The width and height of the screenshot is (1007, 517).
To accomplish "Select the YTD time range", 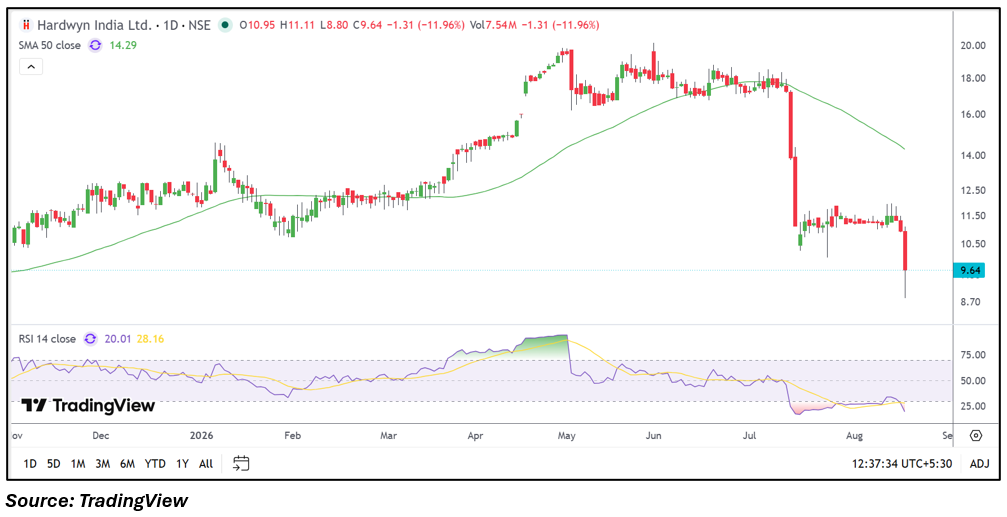I will point(155,463).
